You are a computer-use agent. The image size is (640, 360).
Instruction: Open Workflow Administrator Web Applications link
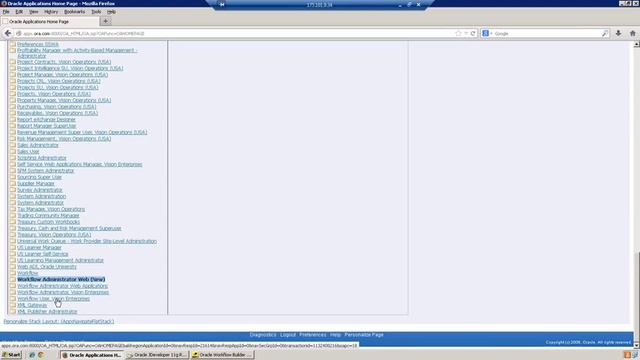point(62,286)
